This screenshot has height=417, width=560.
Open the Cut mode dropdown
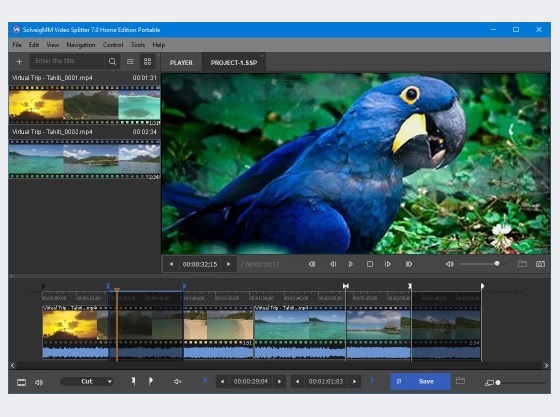(x=87, y=382)
